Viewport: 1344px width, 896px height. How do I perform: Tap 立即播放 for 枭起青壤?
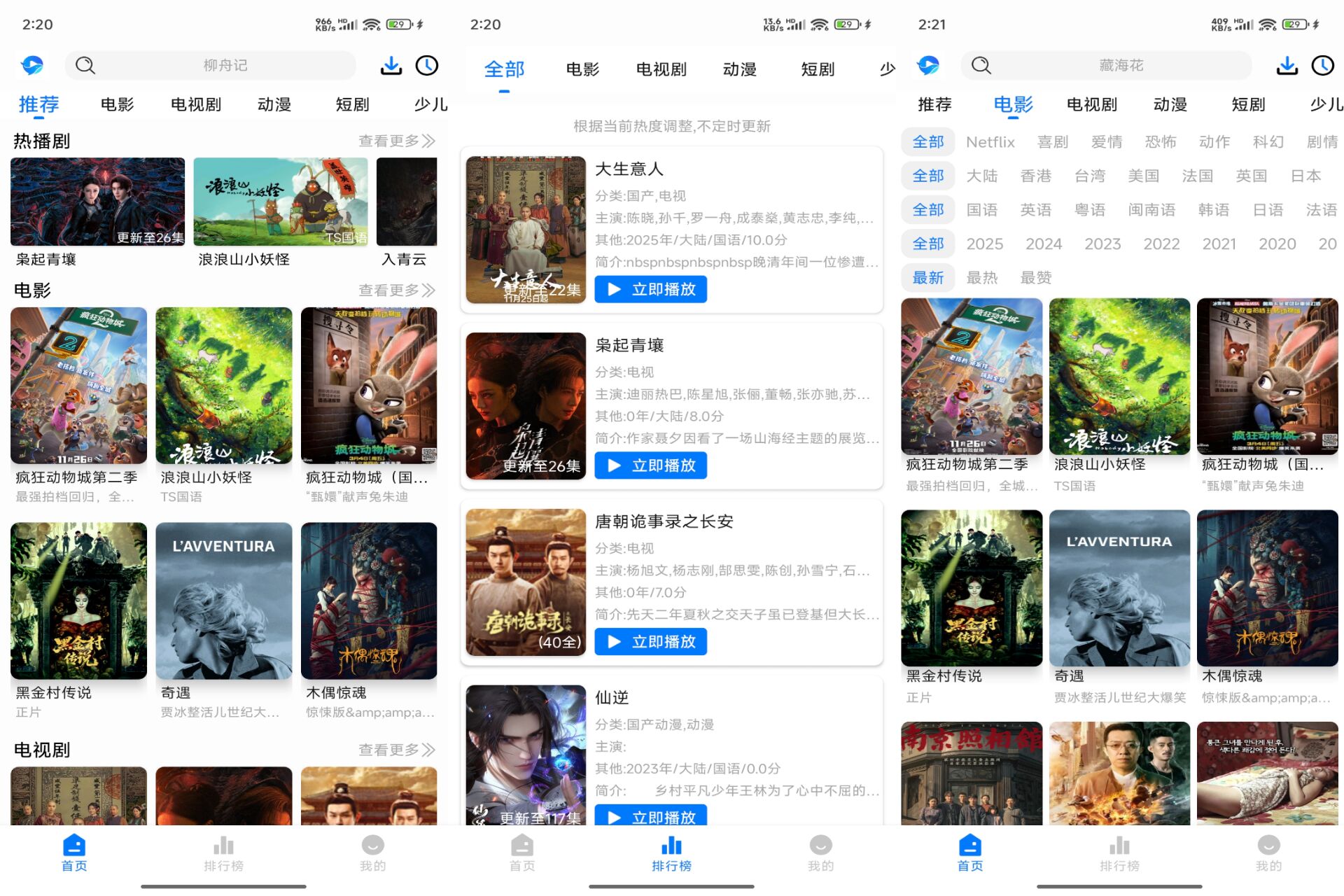(x=650, y=465)
